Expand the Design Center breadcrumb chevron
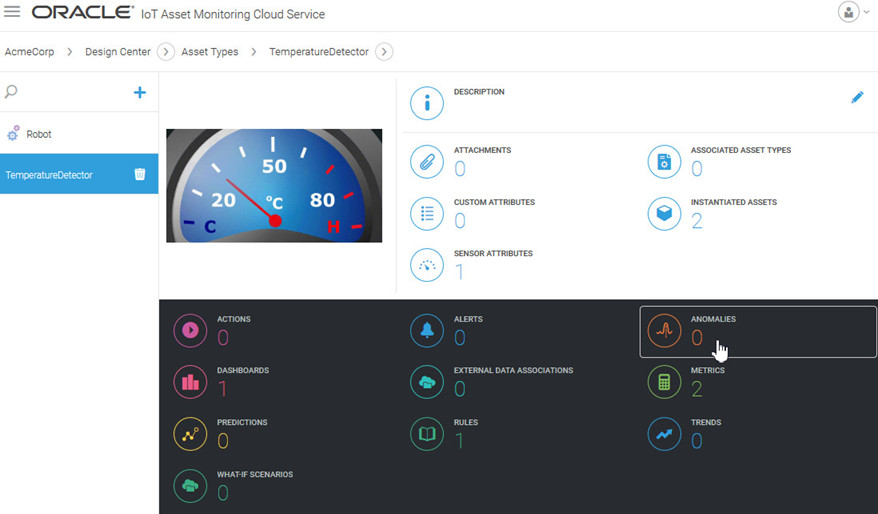 tap(166, 52)
